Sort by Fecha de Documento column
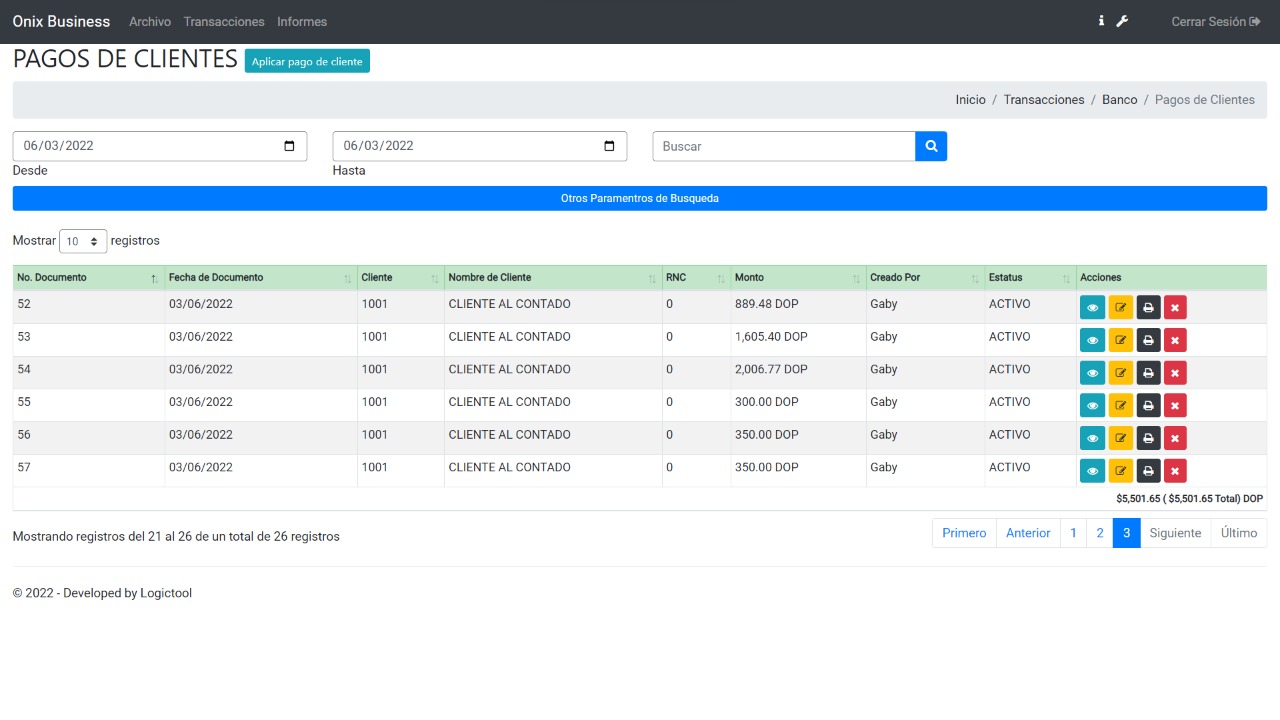This screenshot has height=720, width=1280. [x=260, y=277]
